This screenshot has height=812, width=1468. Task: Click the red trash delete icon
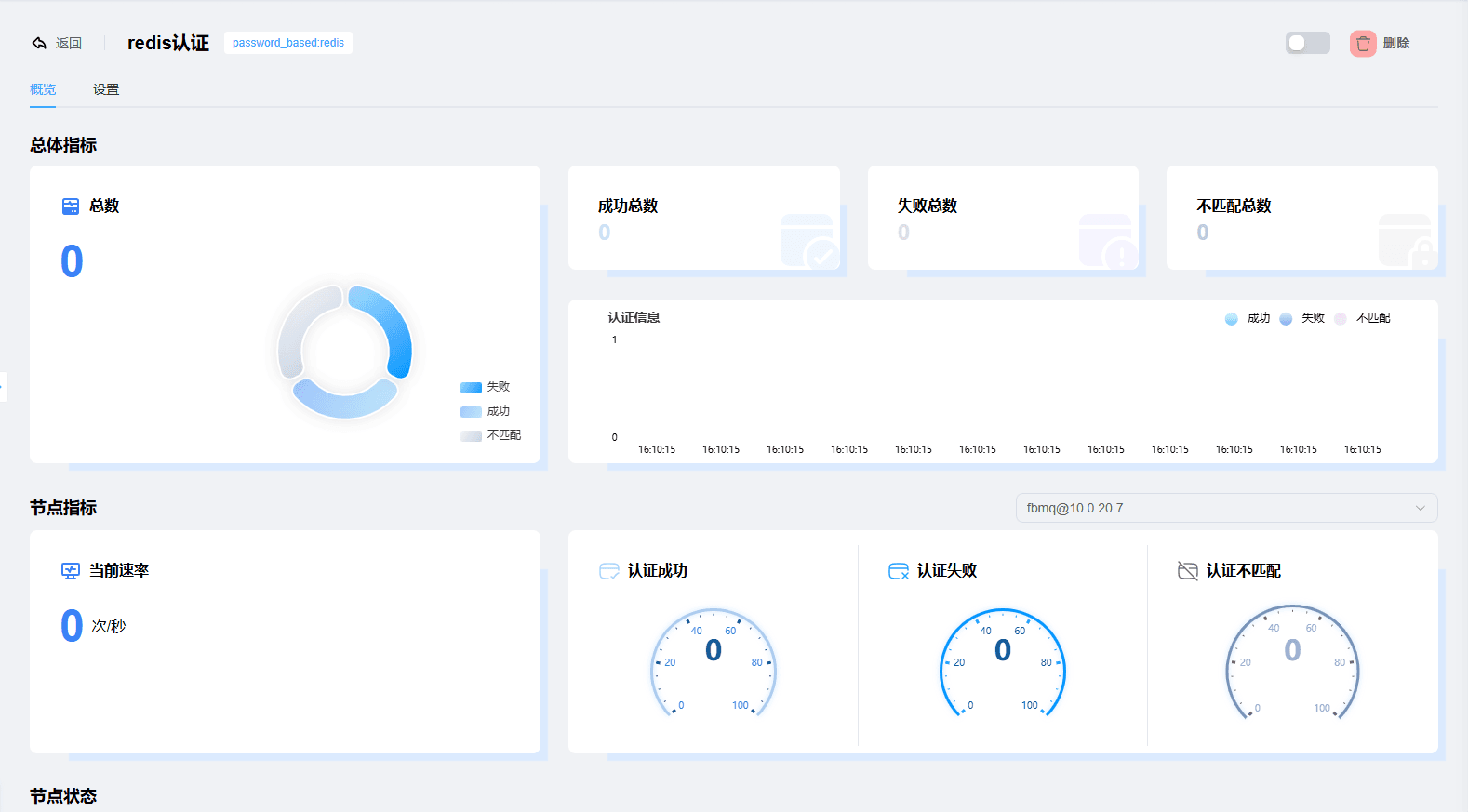click(x=1363, y=43)
